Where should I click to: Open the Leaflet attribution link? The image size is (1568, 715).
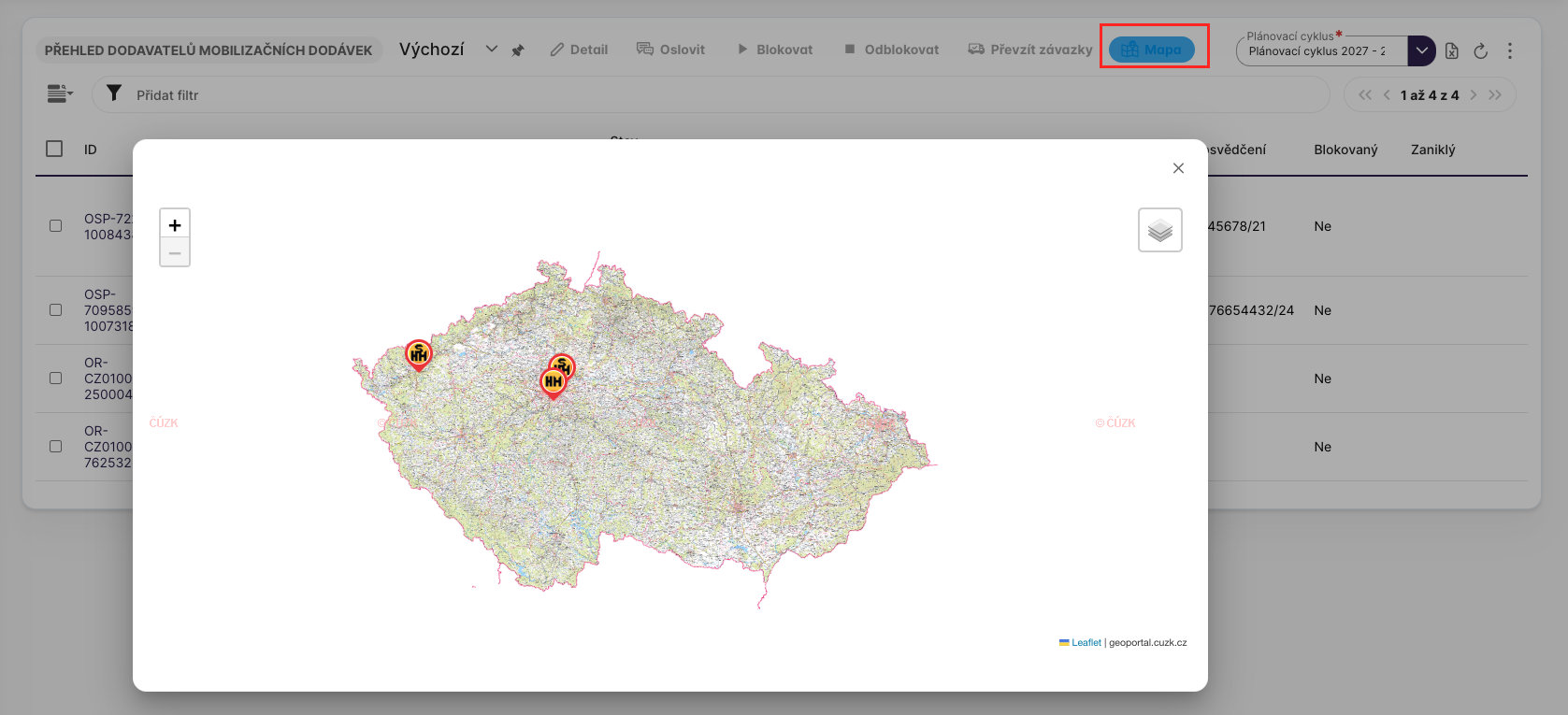(1086, 643)
